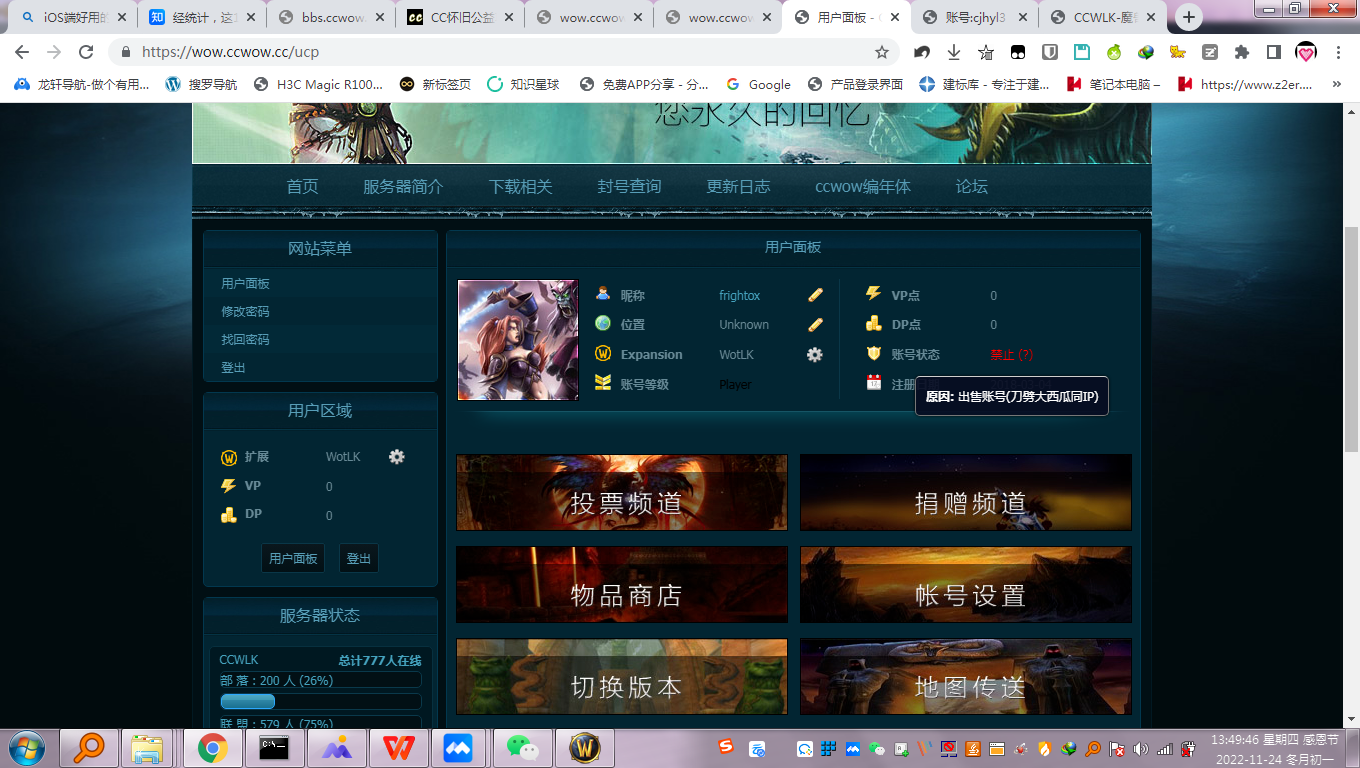Click the calendar icon beside 注册日期
The image size is (1360, 768).
point(875,384)
